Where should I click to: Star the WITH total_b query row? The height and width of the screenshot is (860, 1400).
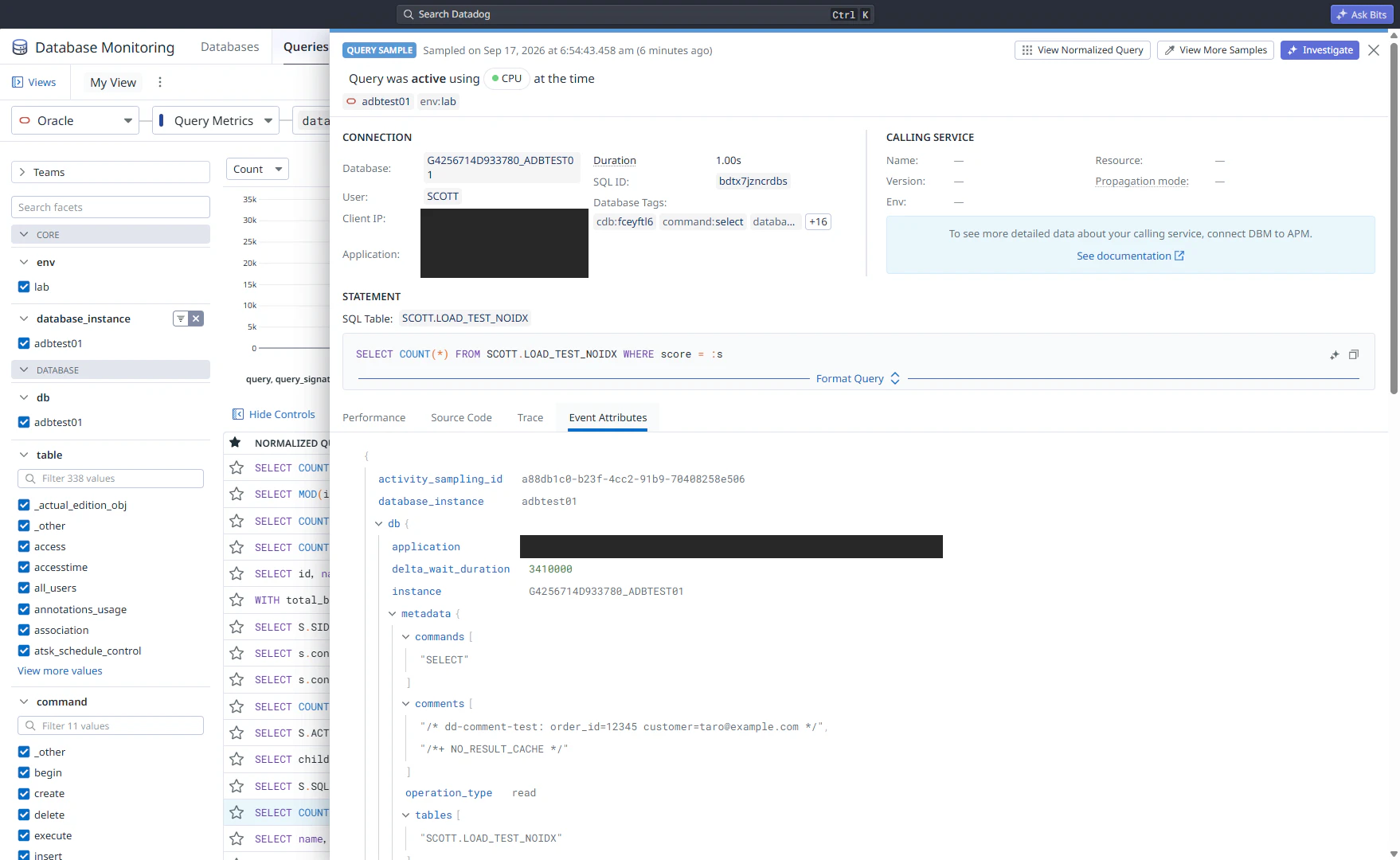pyautogui.click(x=237, y=600)
